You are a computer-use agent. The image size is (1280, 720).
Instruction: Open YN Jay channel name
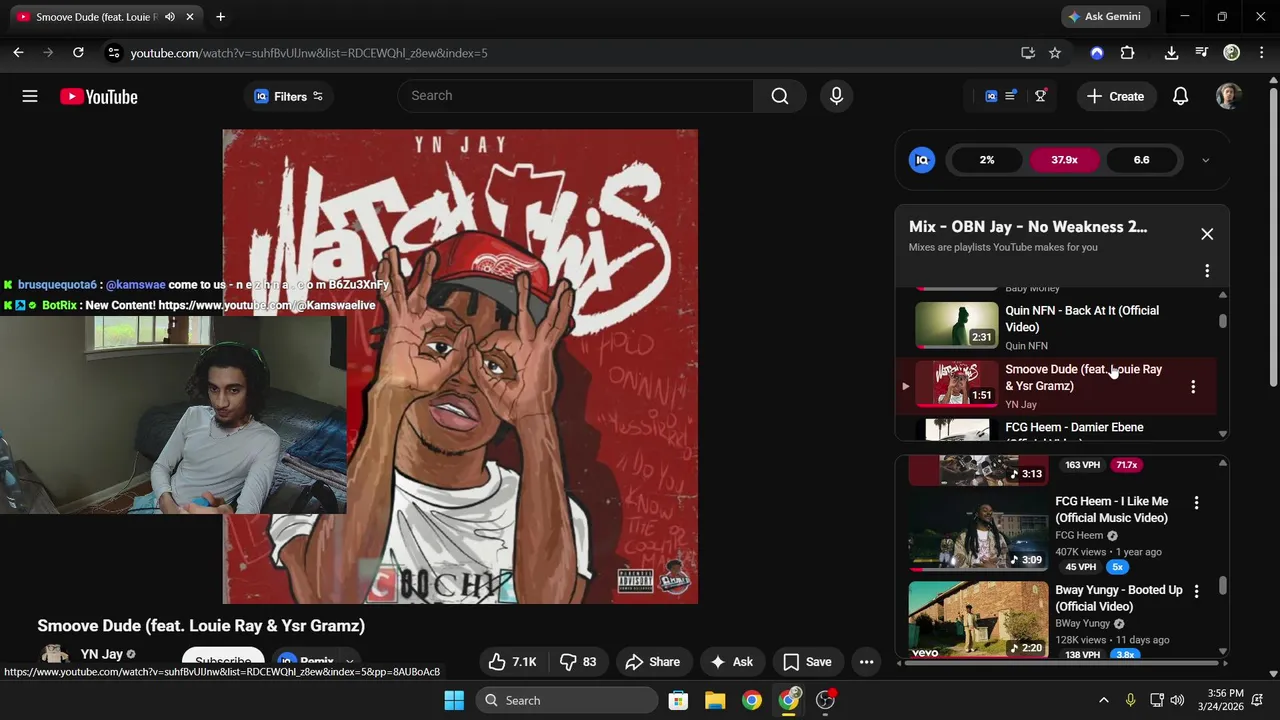(x=101, y=654)
